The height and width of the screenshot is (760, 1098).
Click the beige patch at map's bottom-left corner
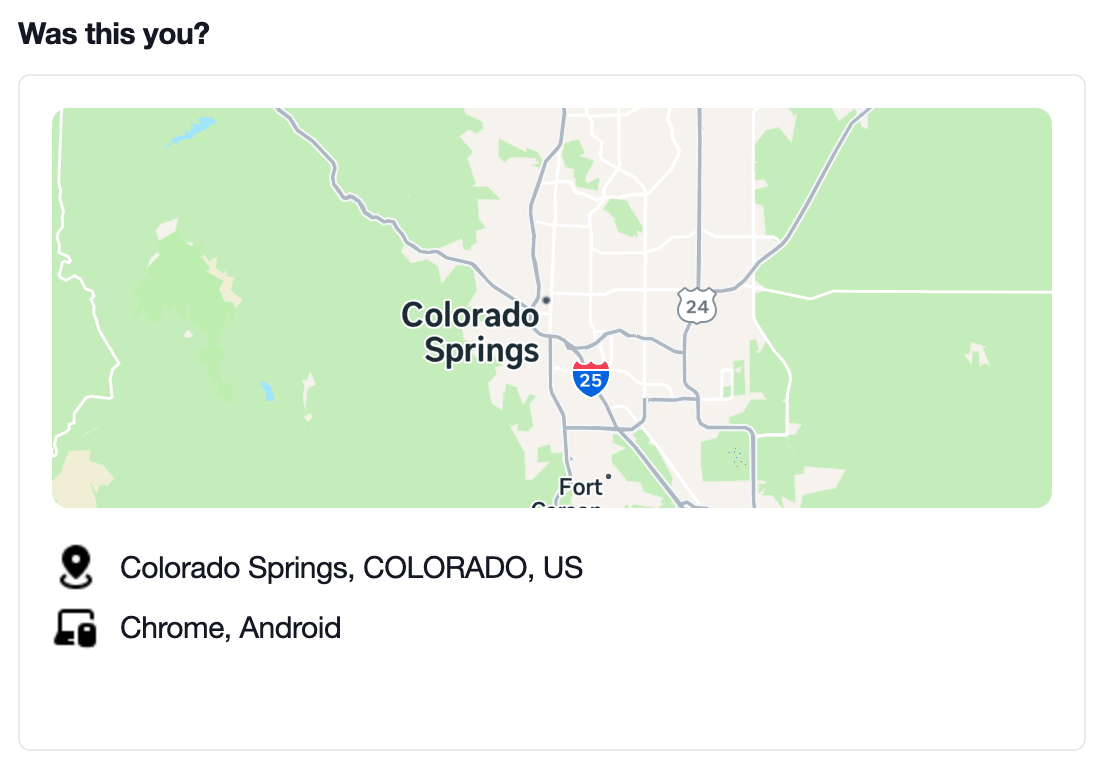click(x=77, y=481)
